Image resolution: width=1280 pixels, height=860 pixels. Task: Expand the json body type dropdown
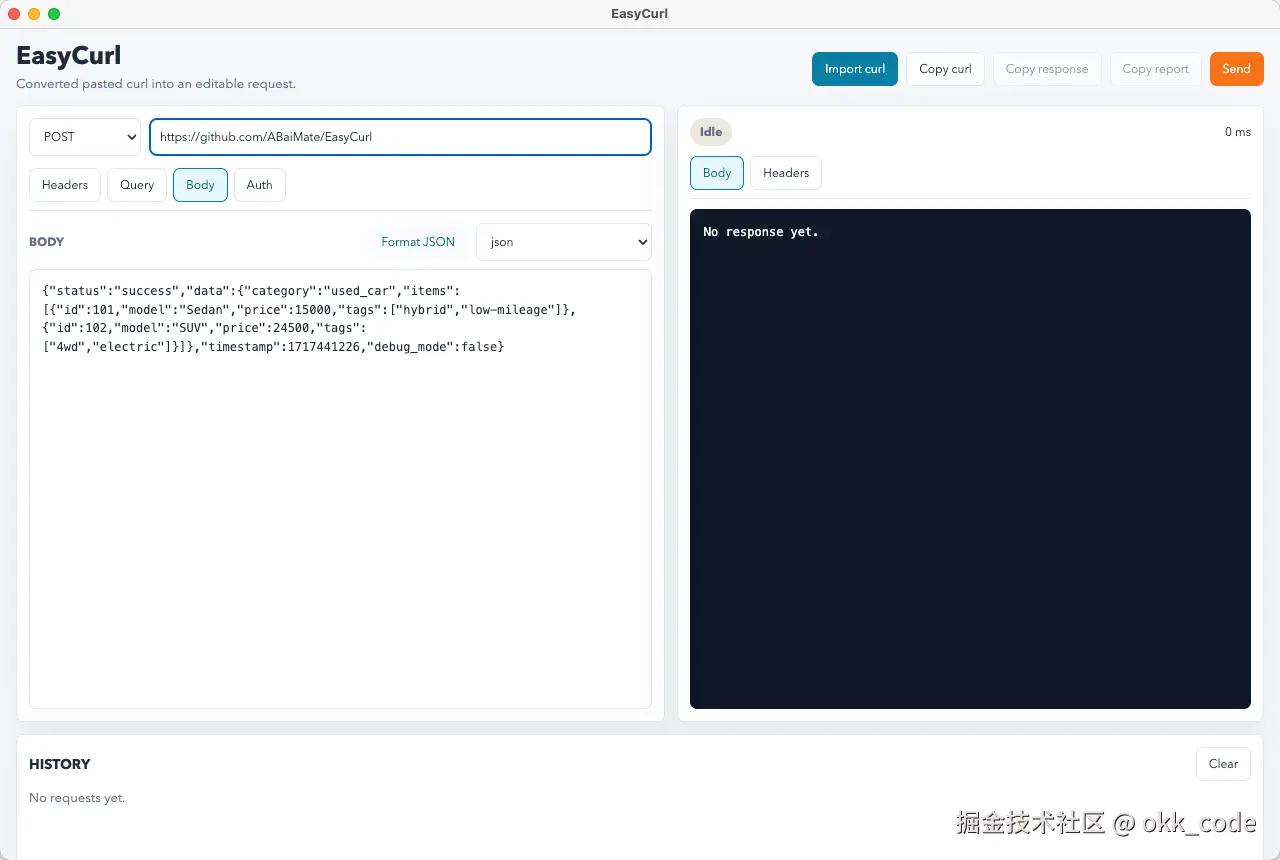[564, 242]
